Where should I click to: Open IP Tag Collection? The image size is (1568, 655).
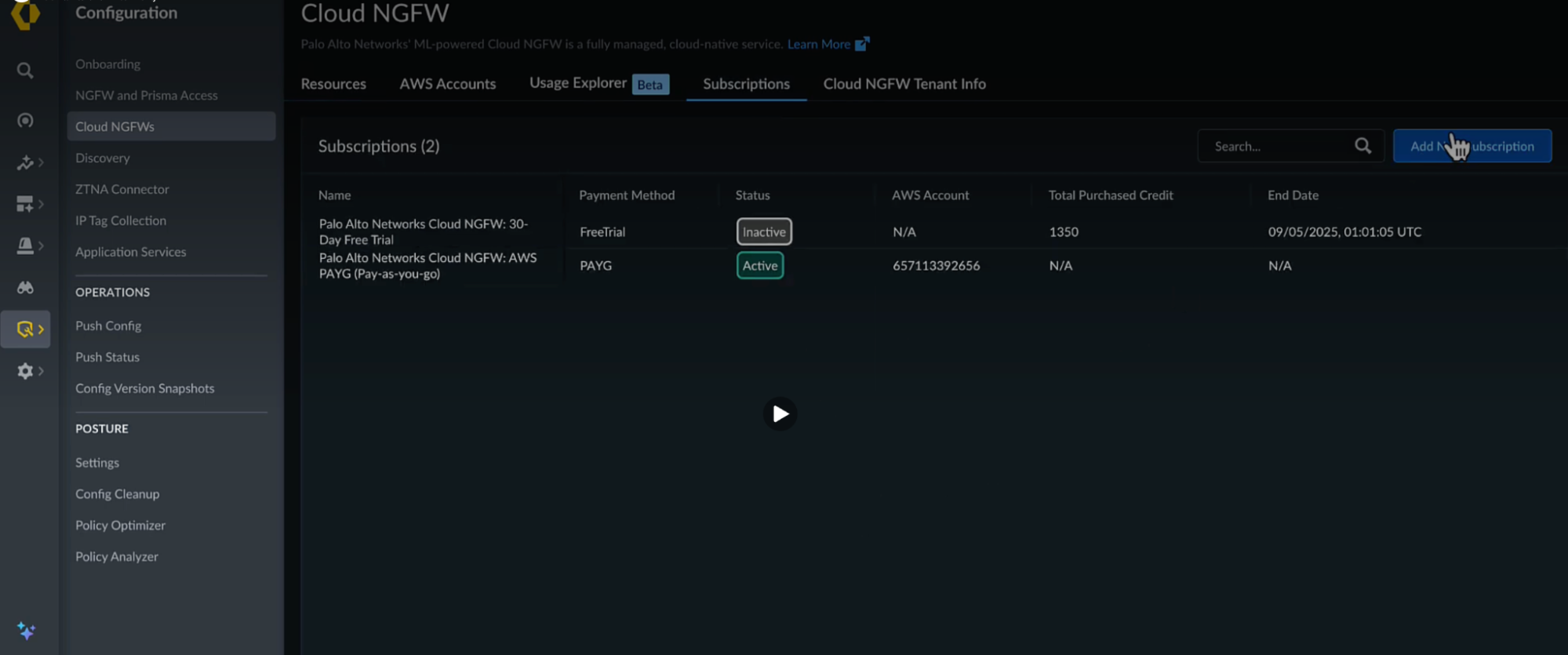[121, 221]
